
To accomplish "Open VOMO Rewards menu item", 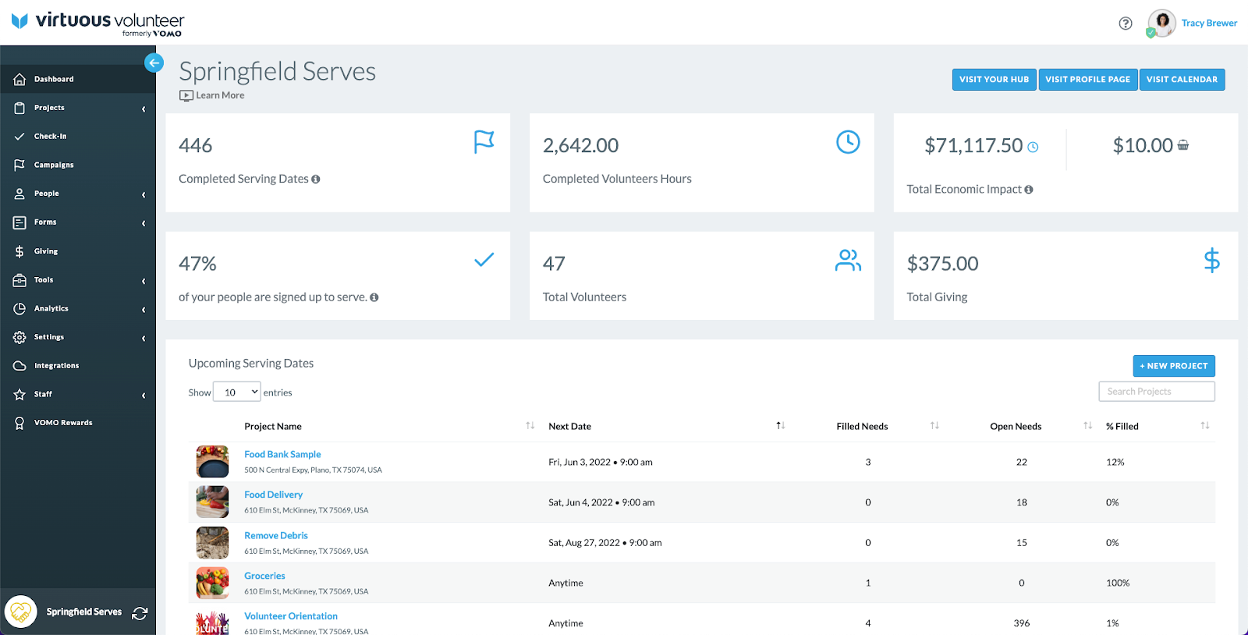I will tap(78, 423).
